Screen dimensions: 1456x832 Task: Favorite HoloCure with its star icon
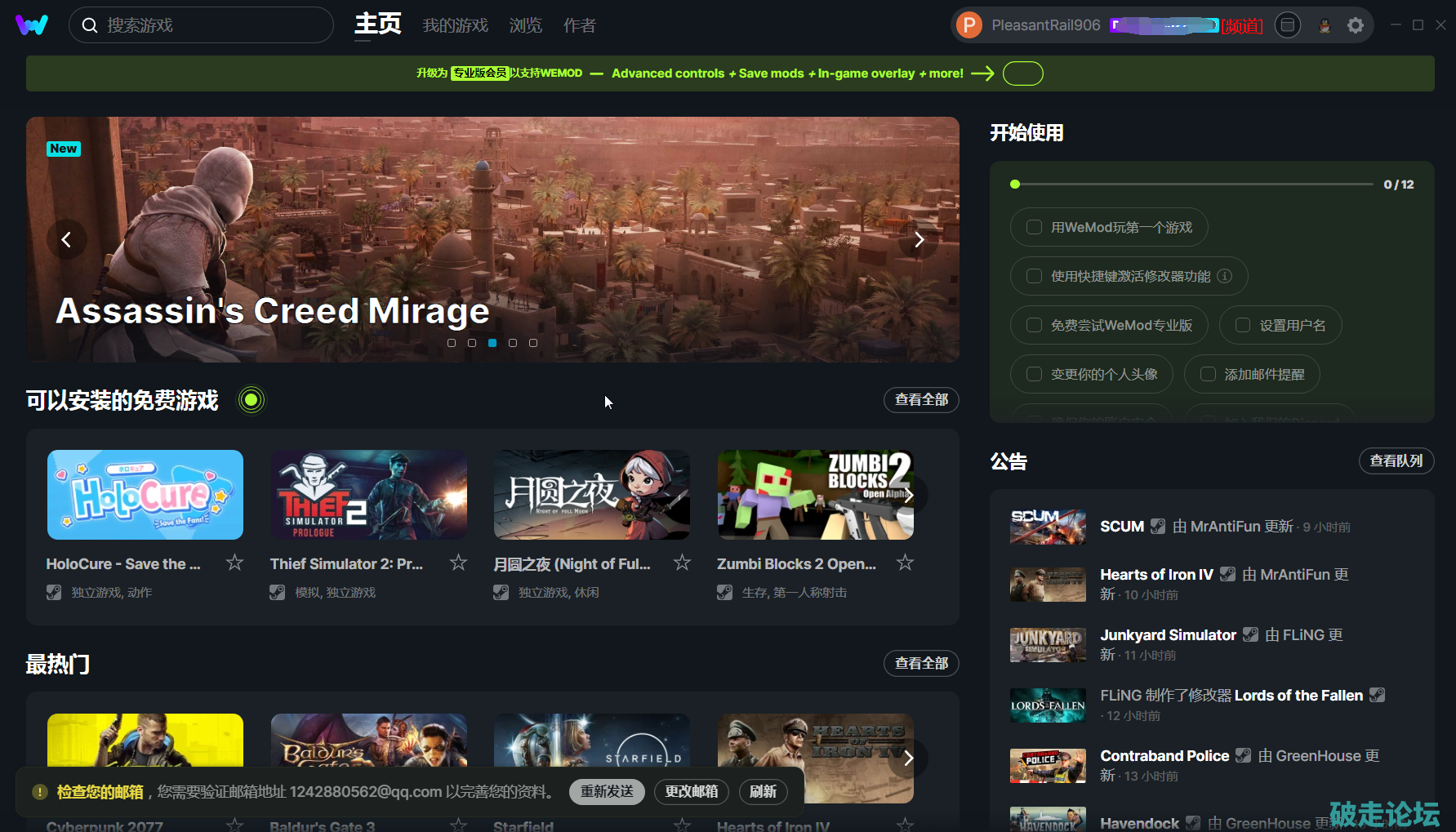click(x=234, y=563)
